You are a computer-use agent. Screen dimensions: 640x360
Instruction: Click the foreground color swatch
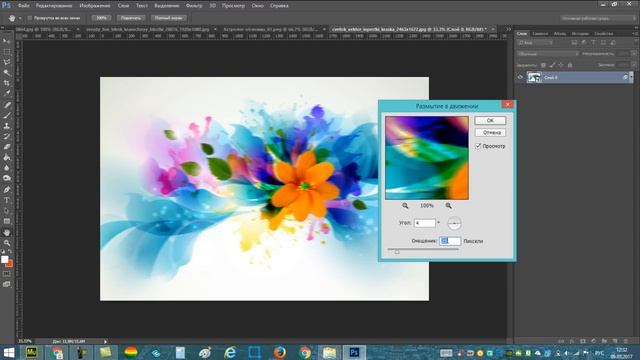4,259
